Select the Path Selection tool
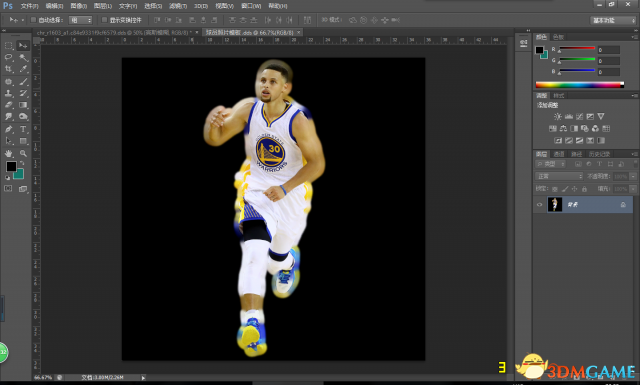 9,141
